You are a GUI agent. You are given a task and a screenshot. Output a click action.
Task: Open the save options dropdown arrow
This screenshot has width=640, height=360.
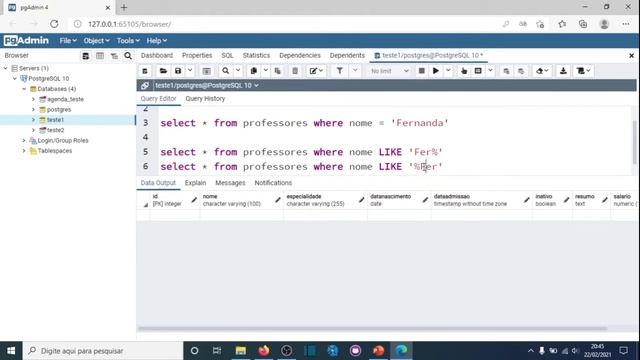(x=190, y=71)
